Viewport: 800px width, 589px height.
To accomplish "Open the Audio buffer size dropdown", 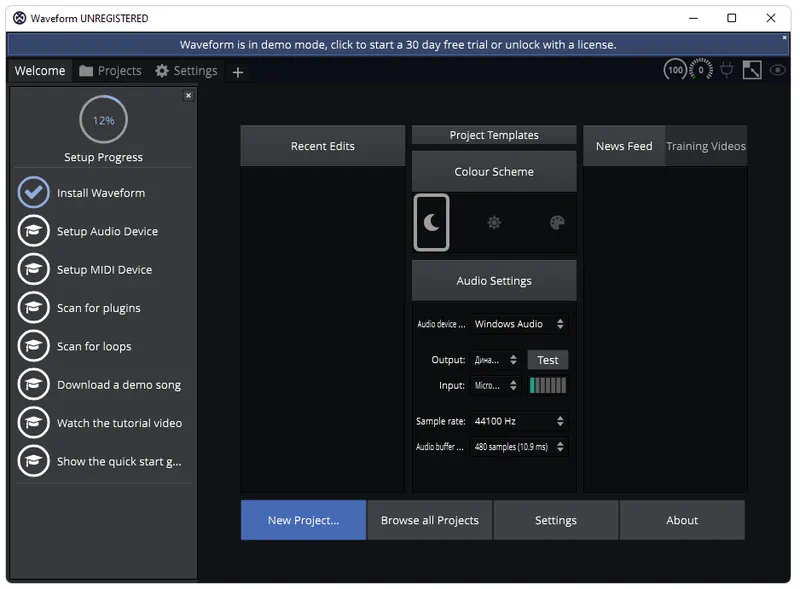I will pyautogui.click(x=518, y=447).
